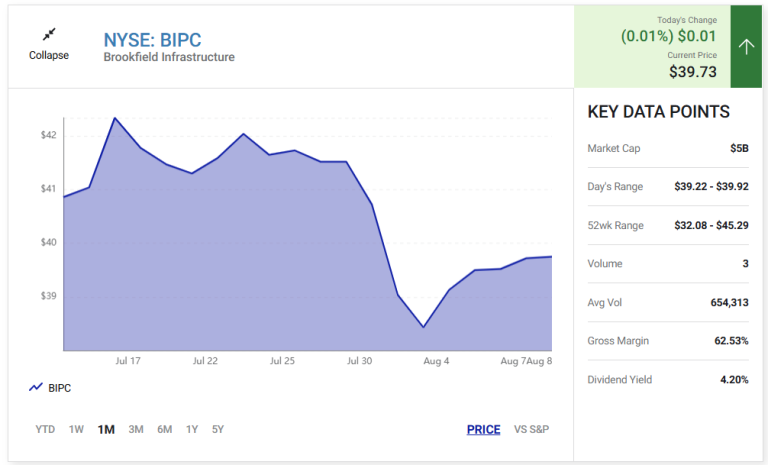
Task: Switch chart to 6M range
Action: click(165, 429)
